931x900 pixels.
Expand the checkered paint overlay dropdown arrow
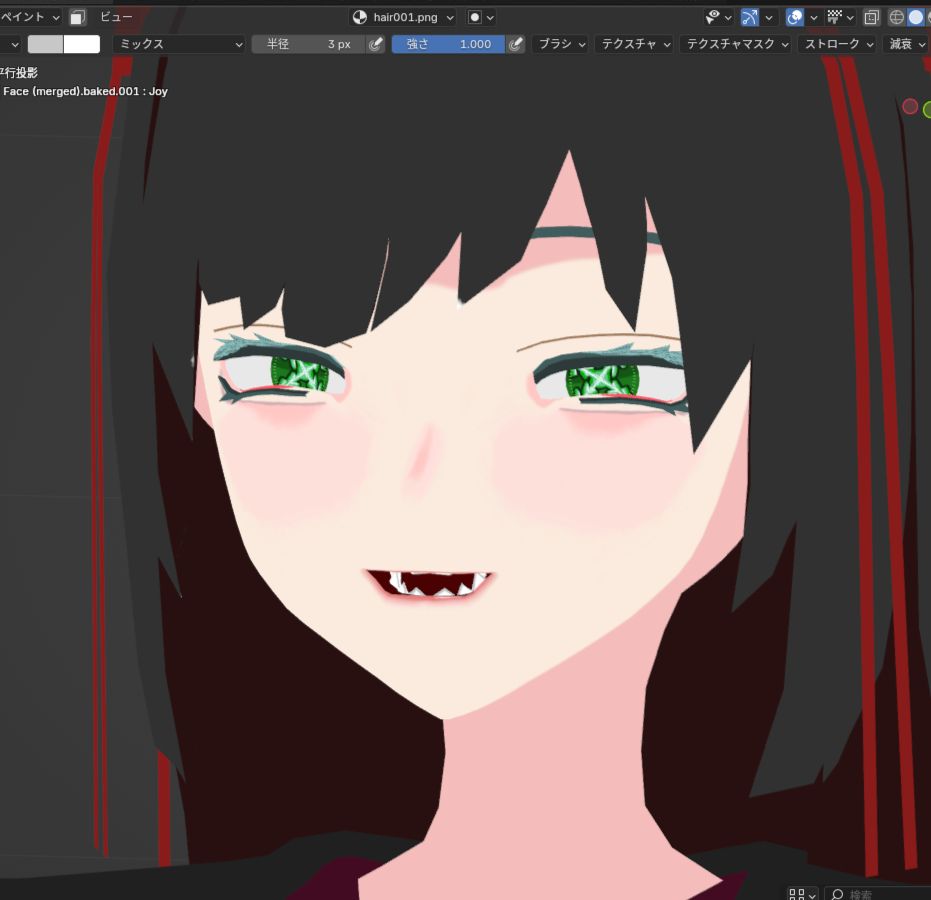[850, 18]
